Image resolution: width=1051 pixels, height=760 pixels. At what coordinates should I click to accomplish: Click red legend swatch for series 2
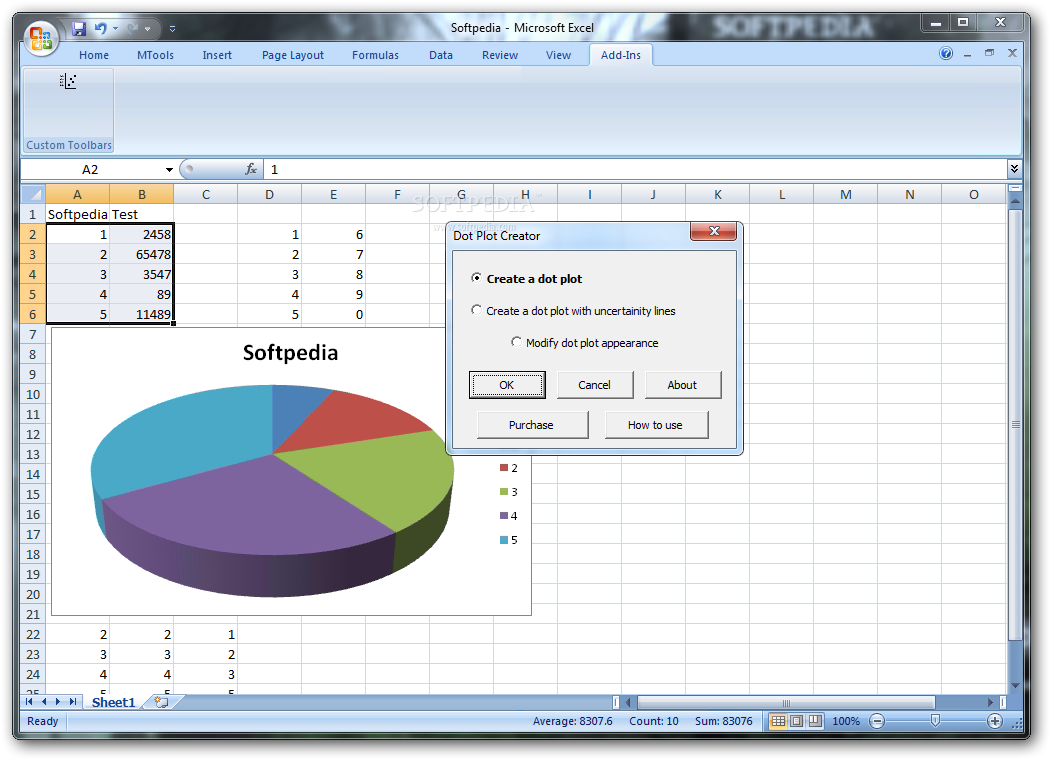[x=504, y=468]
